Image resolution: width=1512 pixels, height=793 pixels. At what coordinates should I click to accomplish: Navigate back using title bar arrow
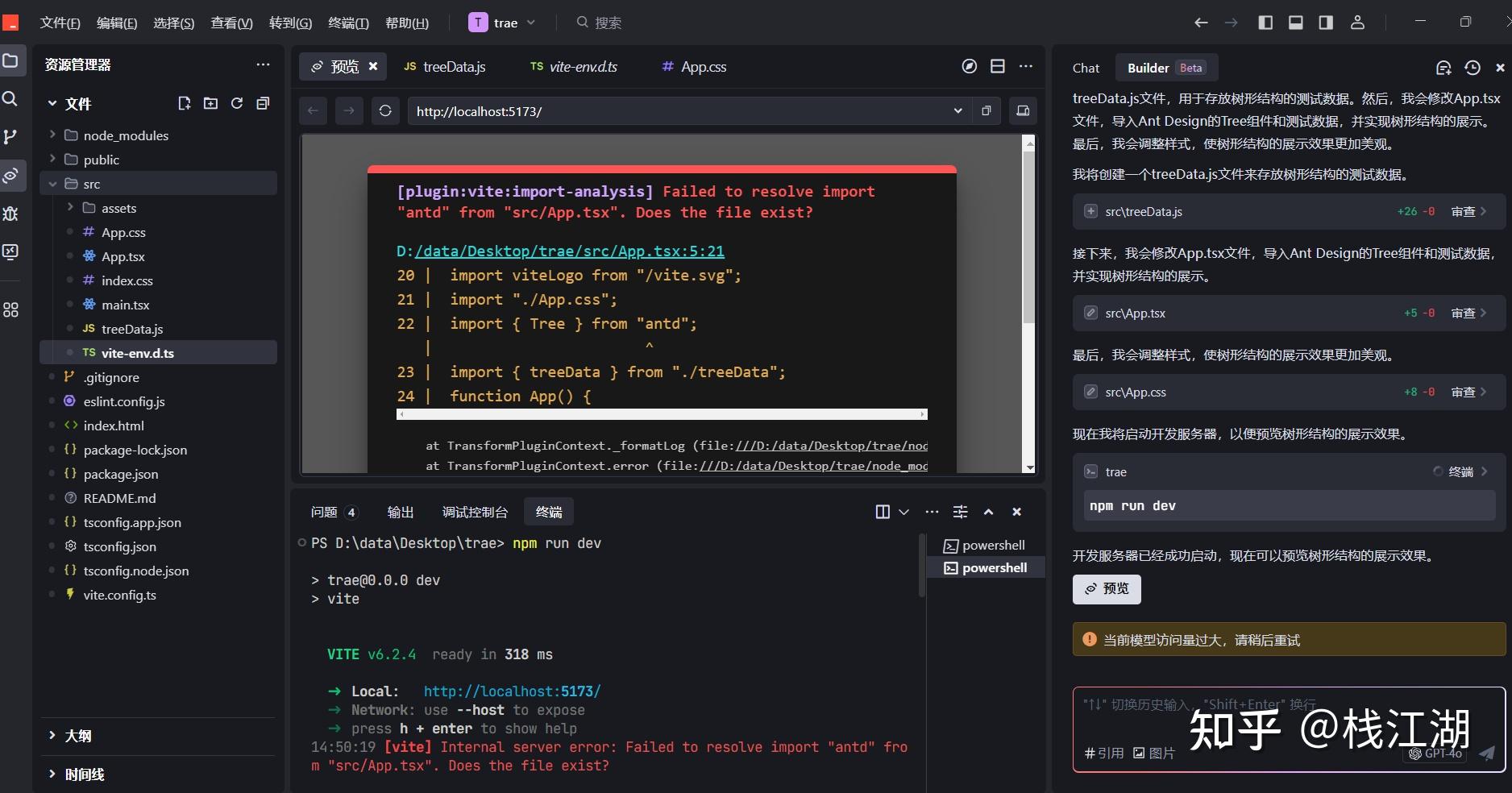point(1201,23)
